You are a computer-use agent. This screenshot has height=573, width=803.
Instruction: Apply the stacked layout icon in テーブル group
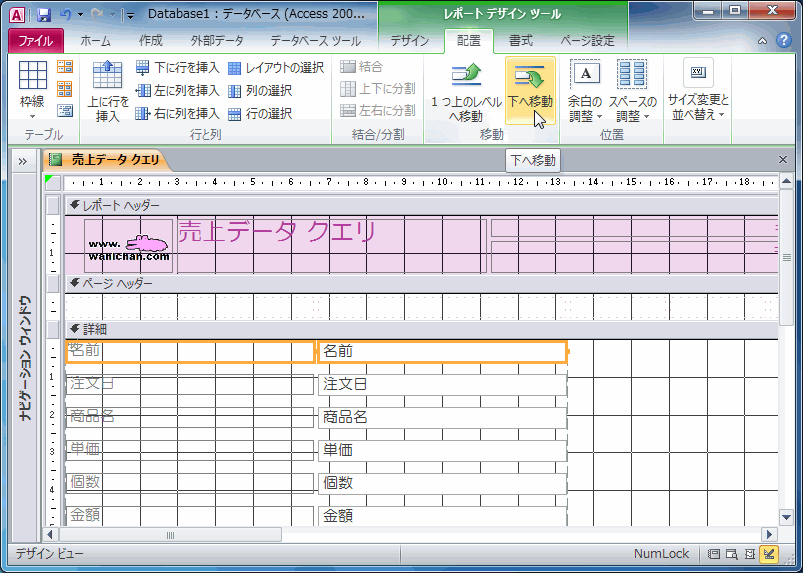(65, 67)
